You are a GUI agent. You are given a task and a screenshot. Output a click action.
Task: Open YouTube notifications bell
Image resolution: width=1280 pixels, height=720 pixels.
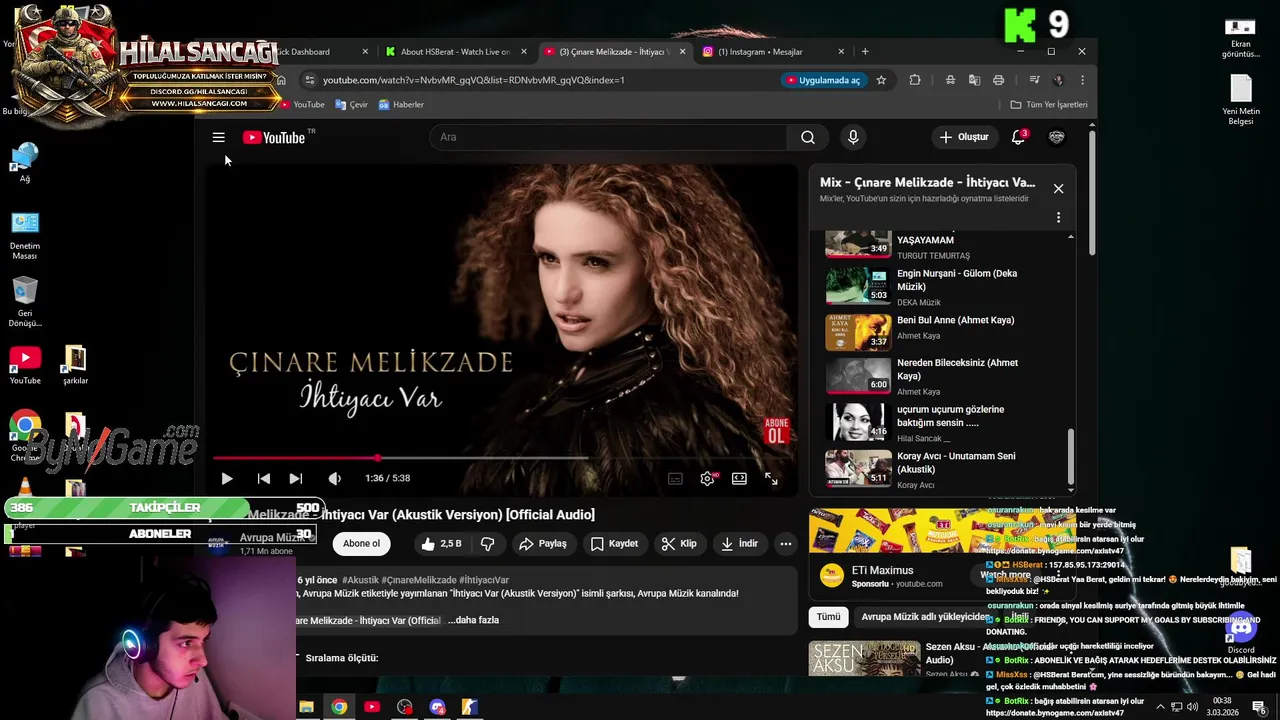coord(1018,137)
